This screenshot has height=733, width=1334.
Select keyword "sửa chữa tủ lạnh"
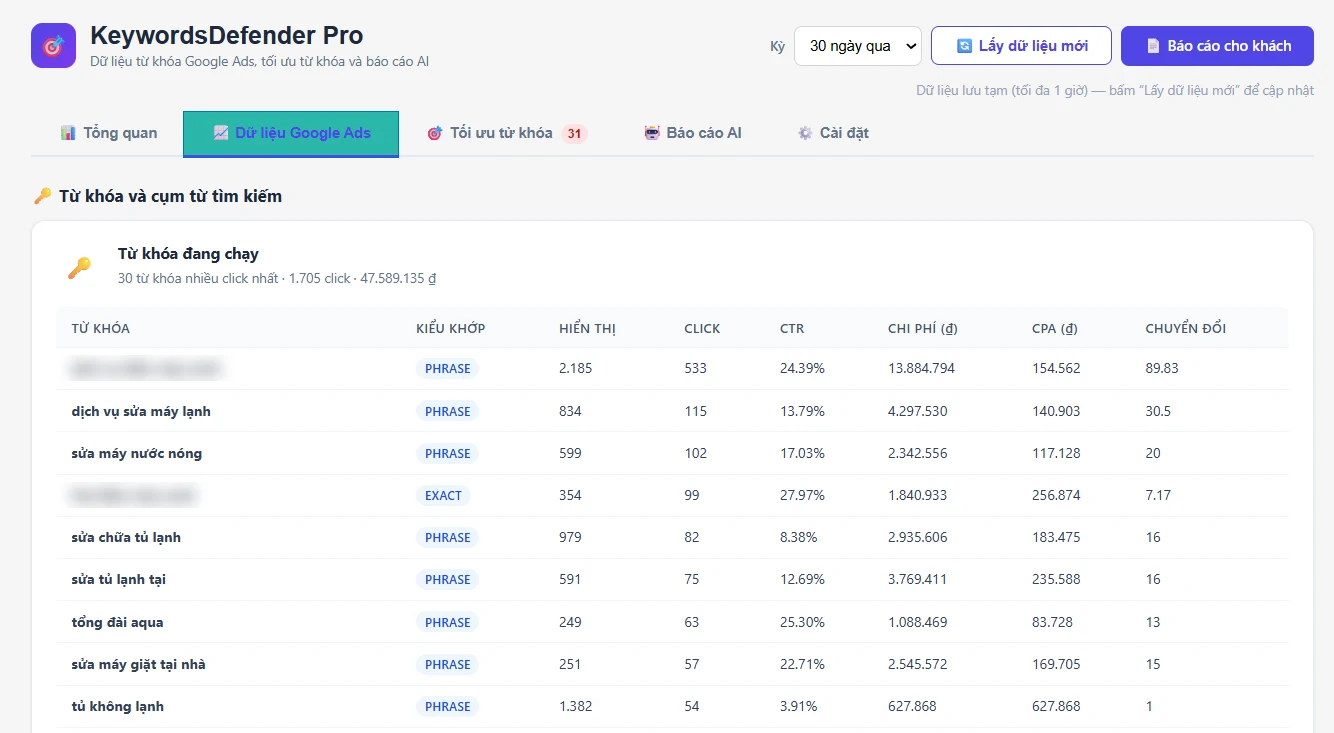point(126,537)
